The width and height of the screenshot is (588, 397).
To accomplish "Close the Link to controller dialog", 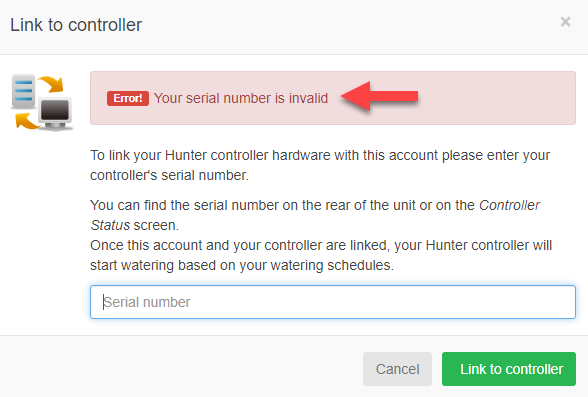I will tap(565, 22).
